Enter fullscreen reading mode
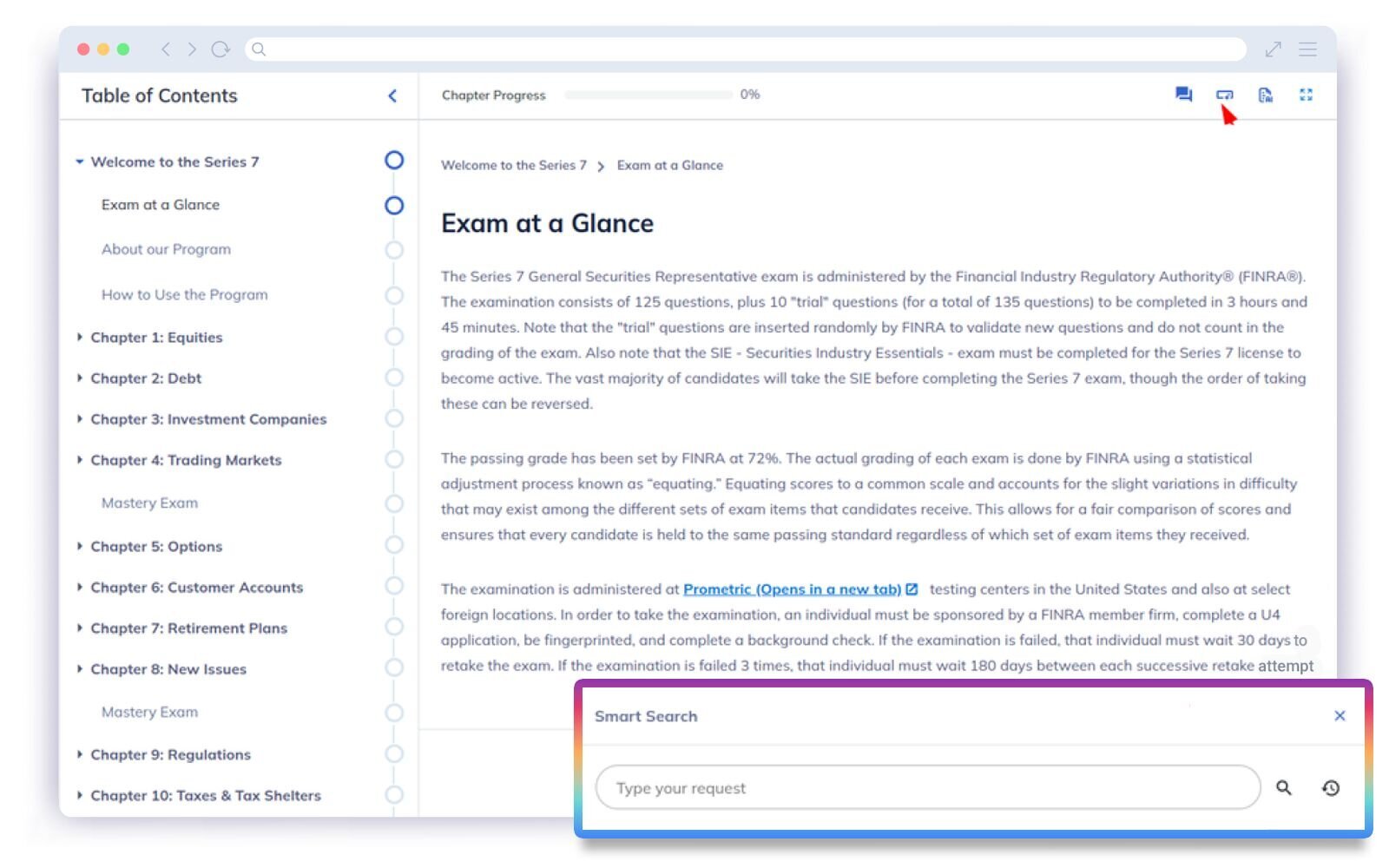Screen dimensions: 1389x868 (x=1306, y=95)
